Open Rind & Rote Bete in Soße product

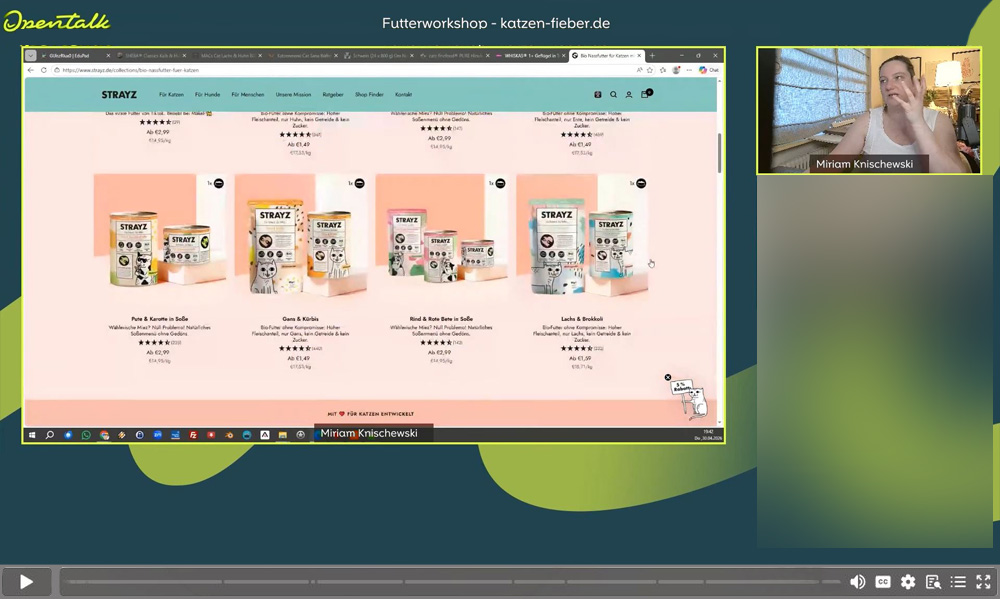pos(441,318)
